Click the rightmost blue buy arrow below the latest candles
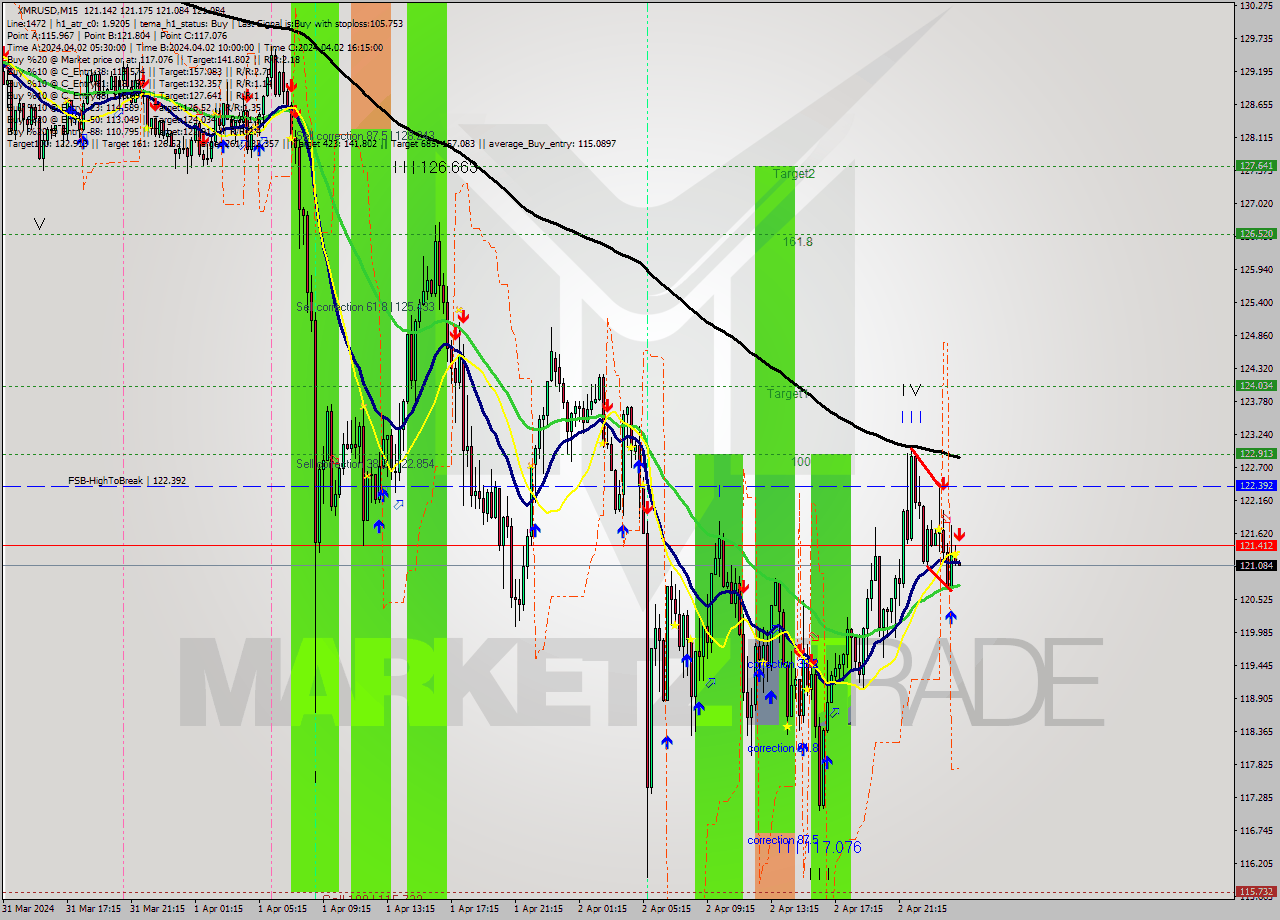 click(x=950, y=617)
